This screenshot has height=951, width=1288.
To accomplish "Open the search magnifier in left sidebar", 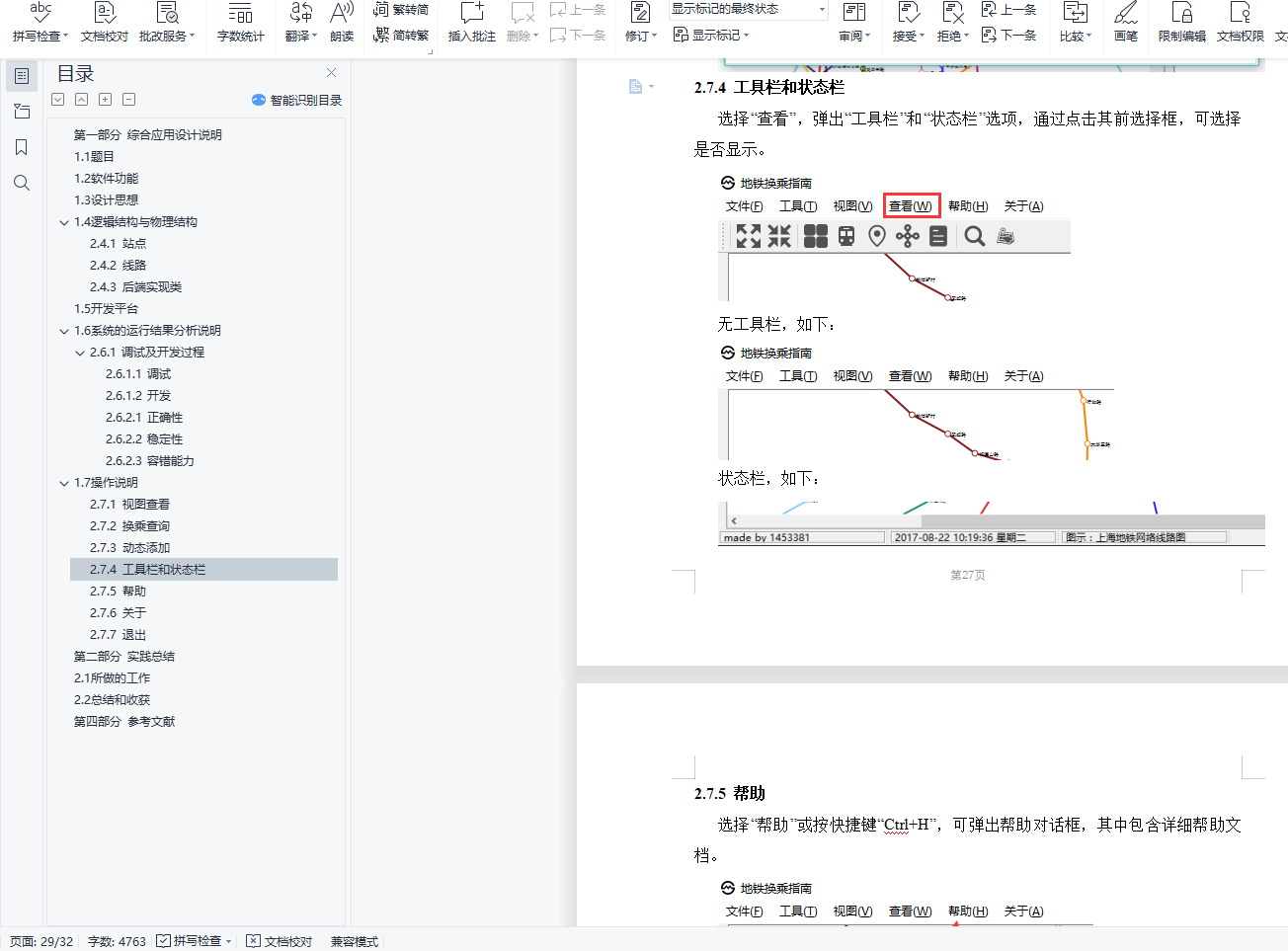I will [x=22, y=183].
